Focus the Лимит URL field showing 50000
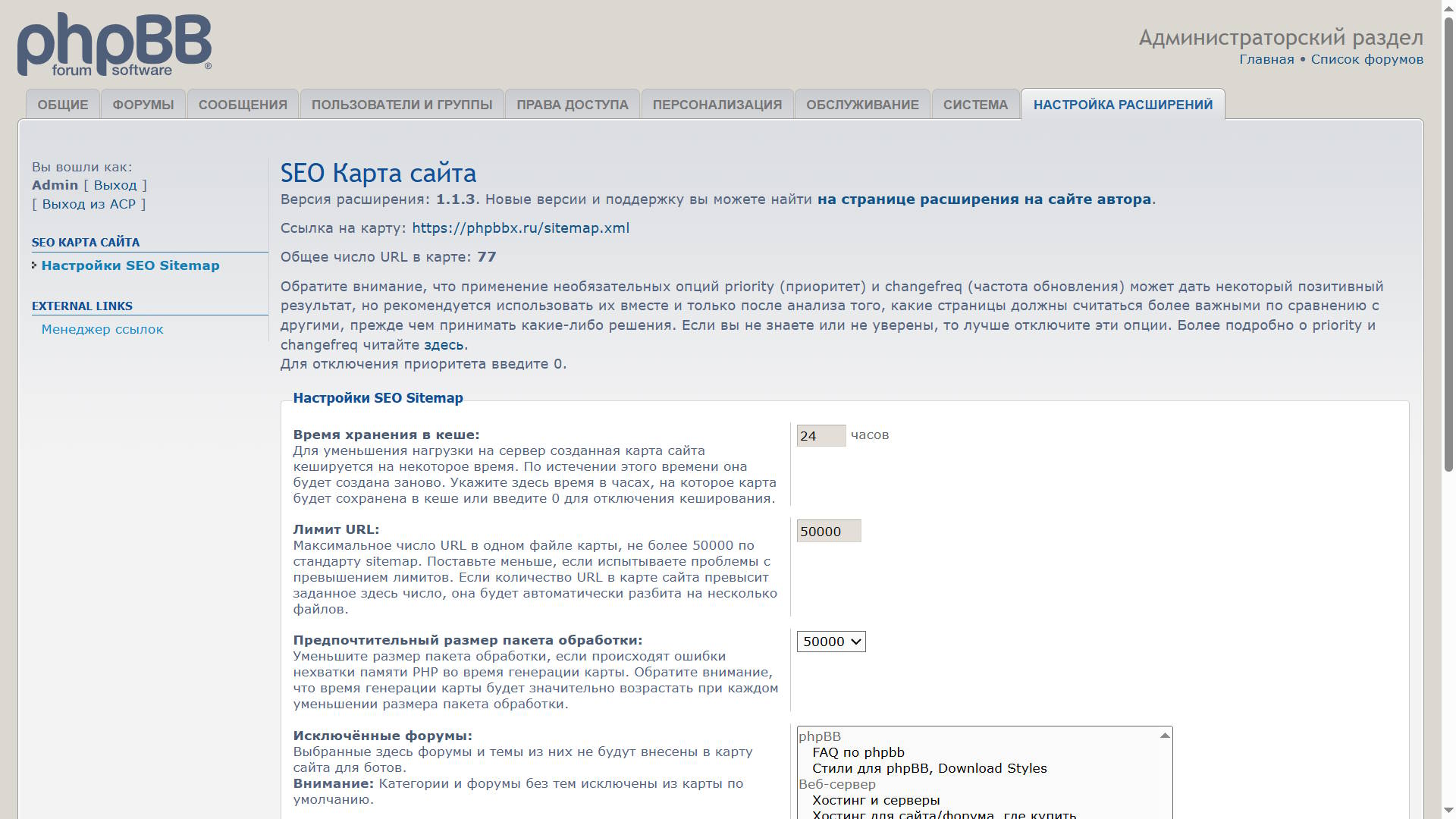The height and width of the screenshot is (819, 1456). point(828,532)
